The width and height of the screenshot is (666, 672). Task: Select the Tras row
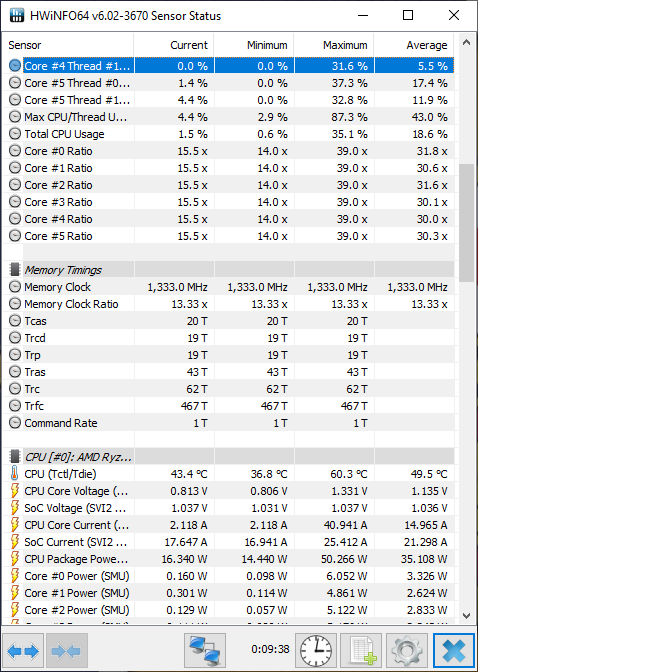pos(229,372)
